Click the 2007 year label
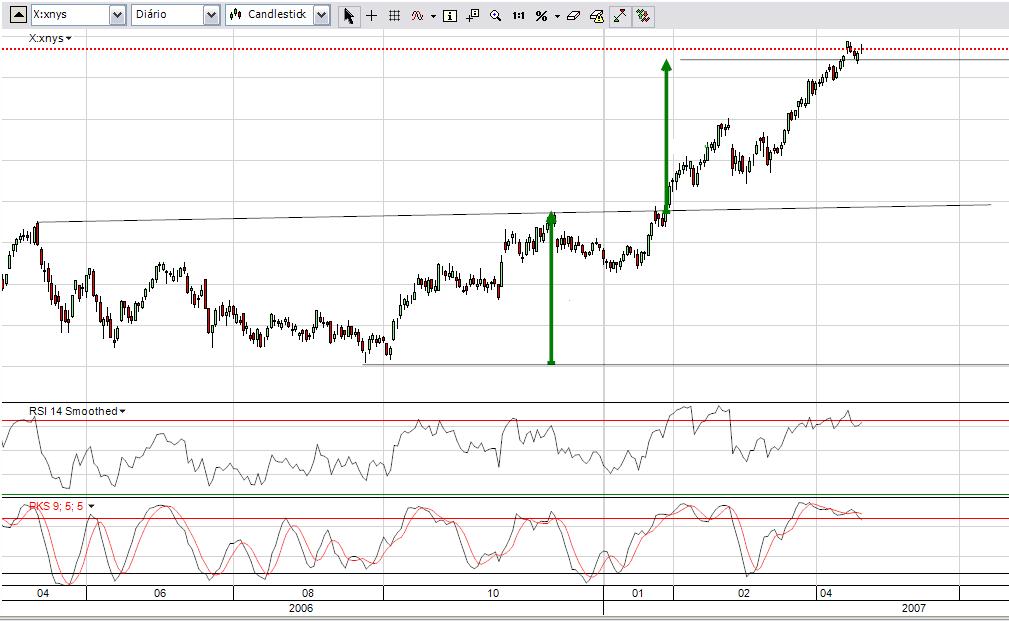Screen dimensions: 1009x621 (x=914, y=608)
